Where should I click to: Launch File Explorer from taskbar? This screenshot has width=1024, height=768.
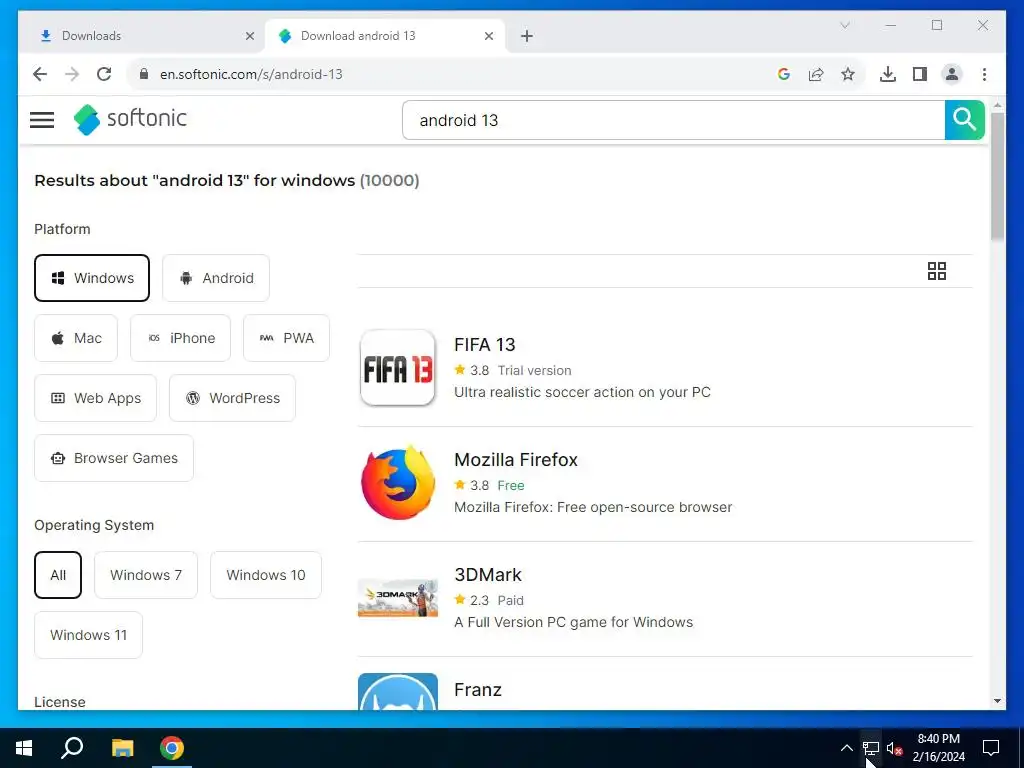(x=122, y=748)
